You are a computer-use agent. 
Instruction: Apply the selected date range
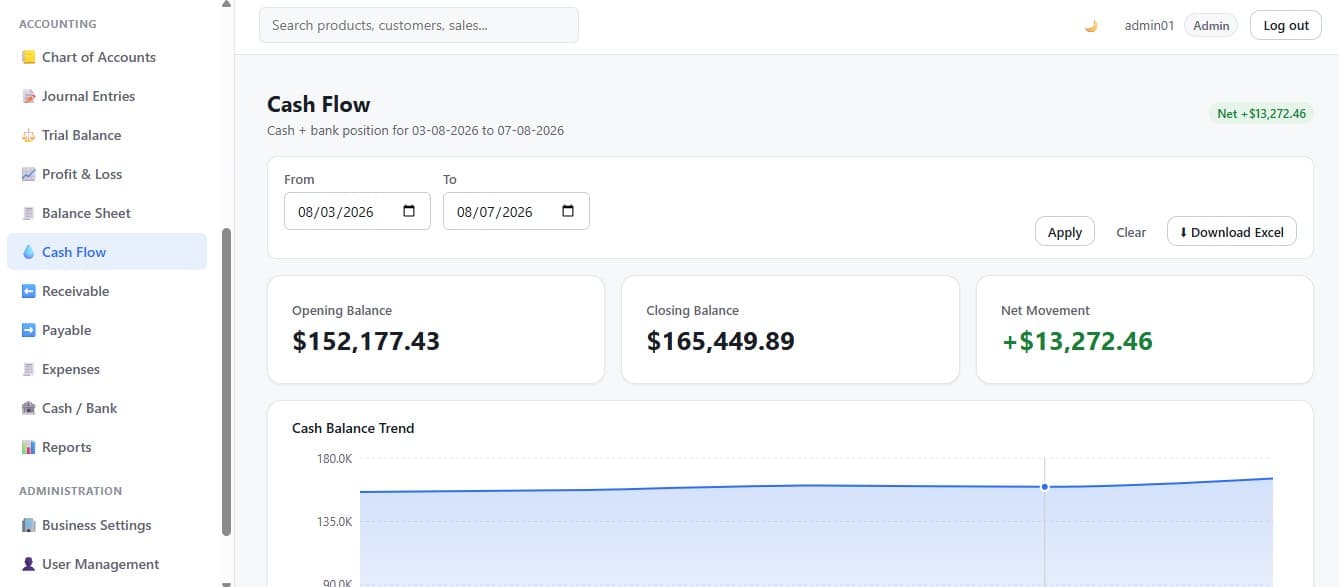pos(1065,232)
